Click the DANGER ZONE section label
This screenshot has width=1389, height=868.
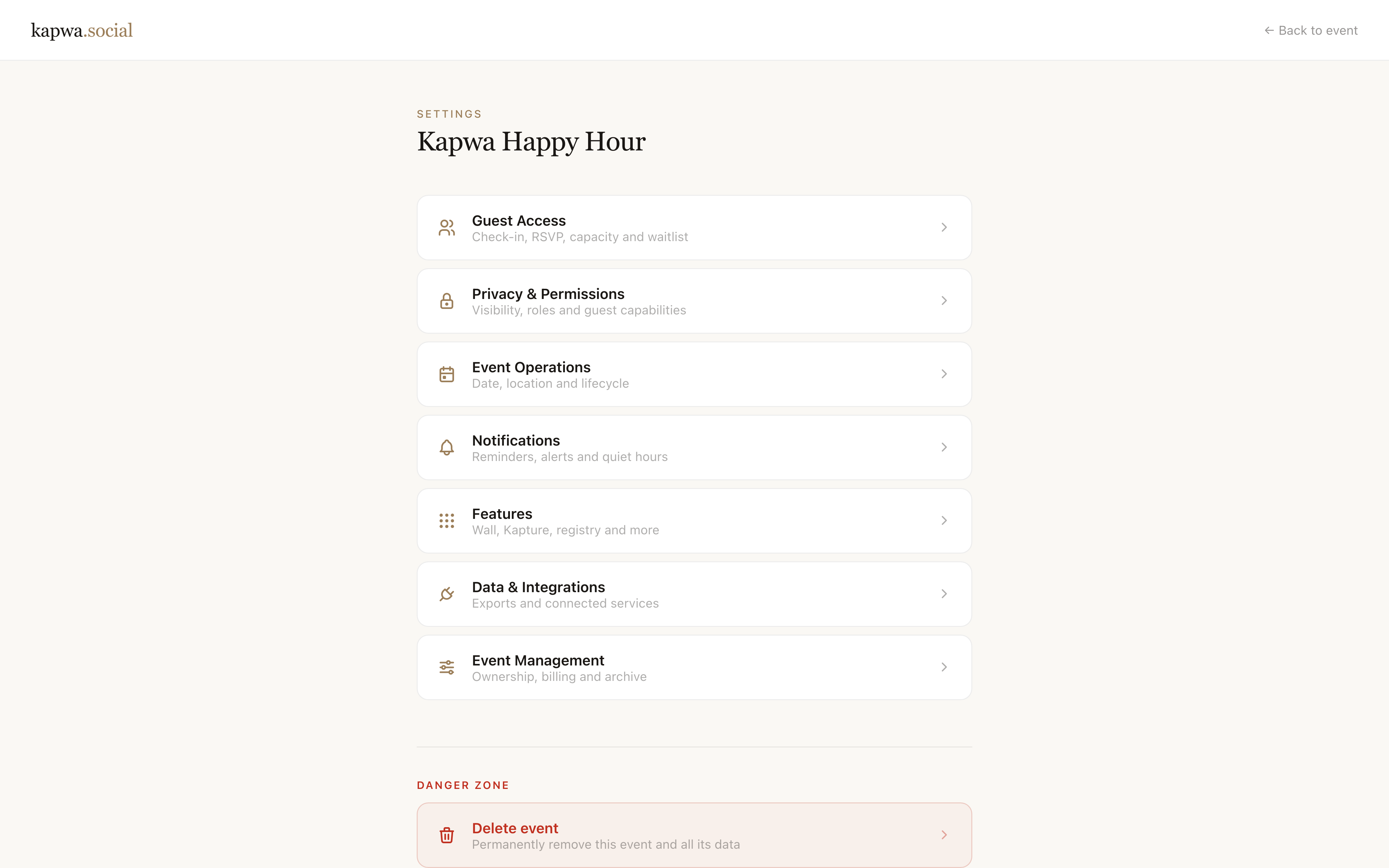coord(463,785)
